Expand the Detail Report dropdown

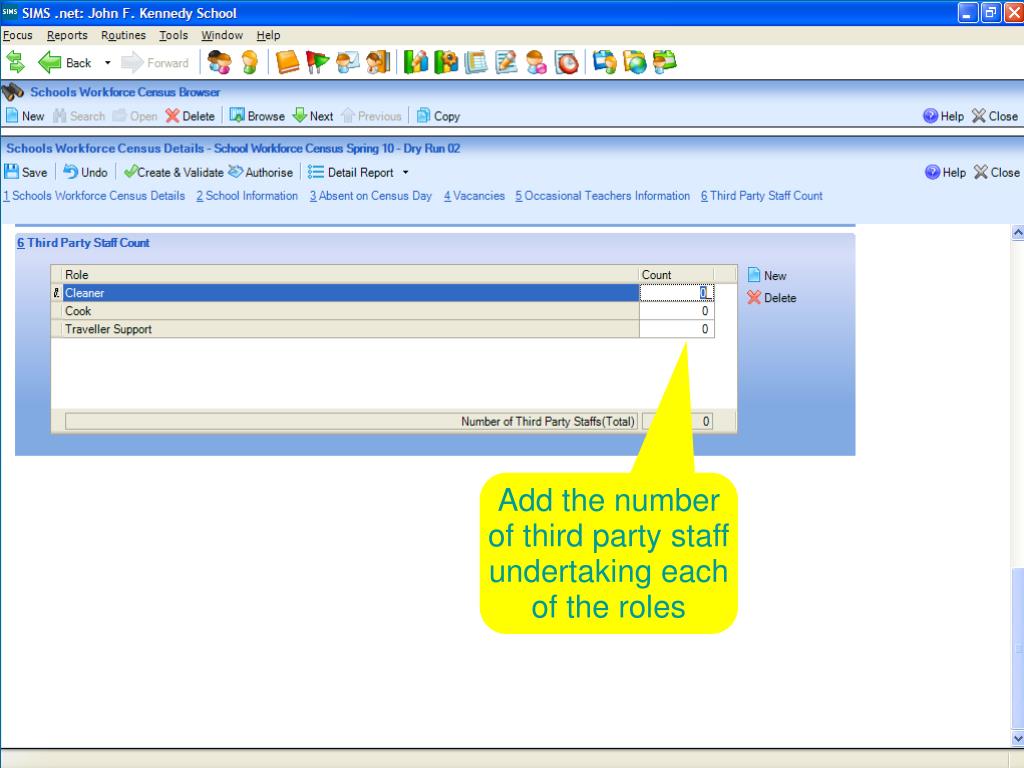(405, 172)
